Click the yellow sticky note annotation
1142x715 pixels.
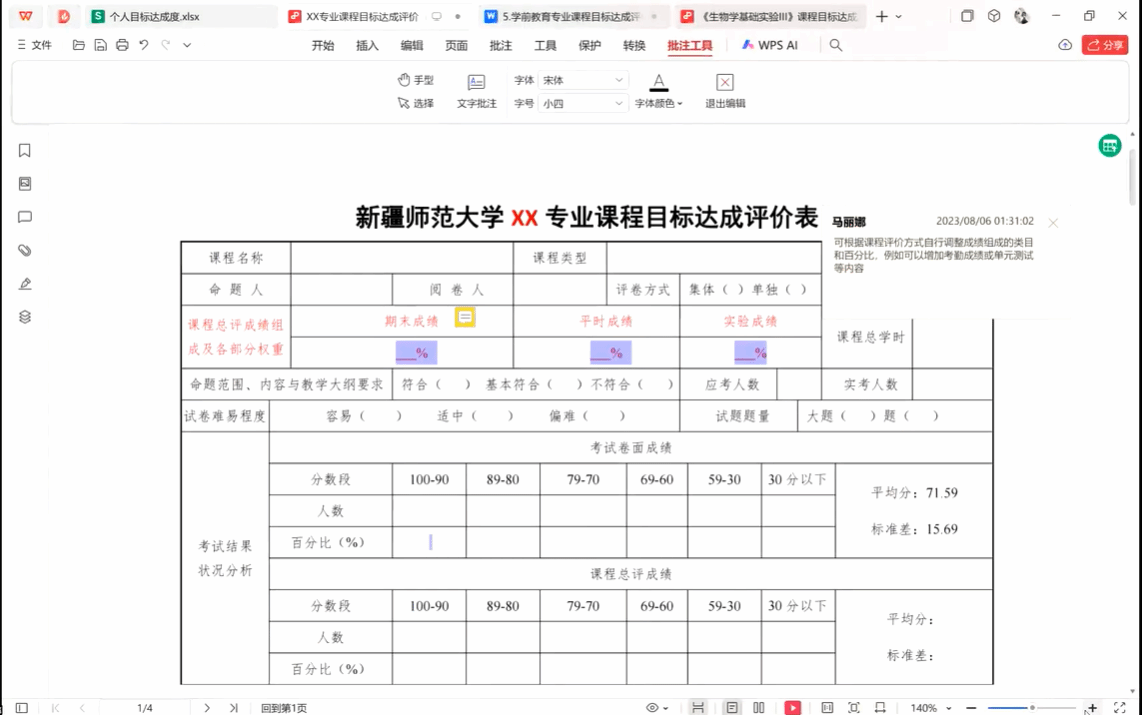465,317
